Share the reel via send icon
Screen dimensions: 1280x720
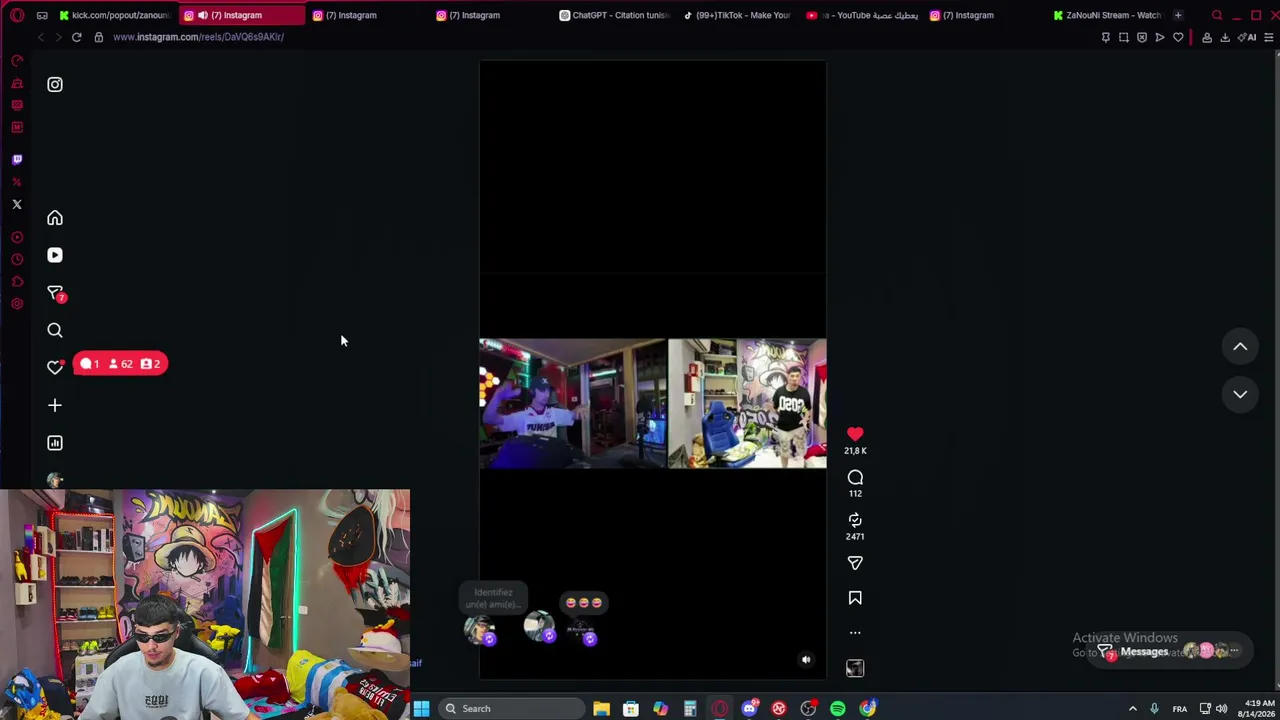point(855,563)
